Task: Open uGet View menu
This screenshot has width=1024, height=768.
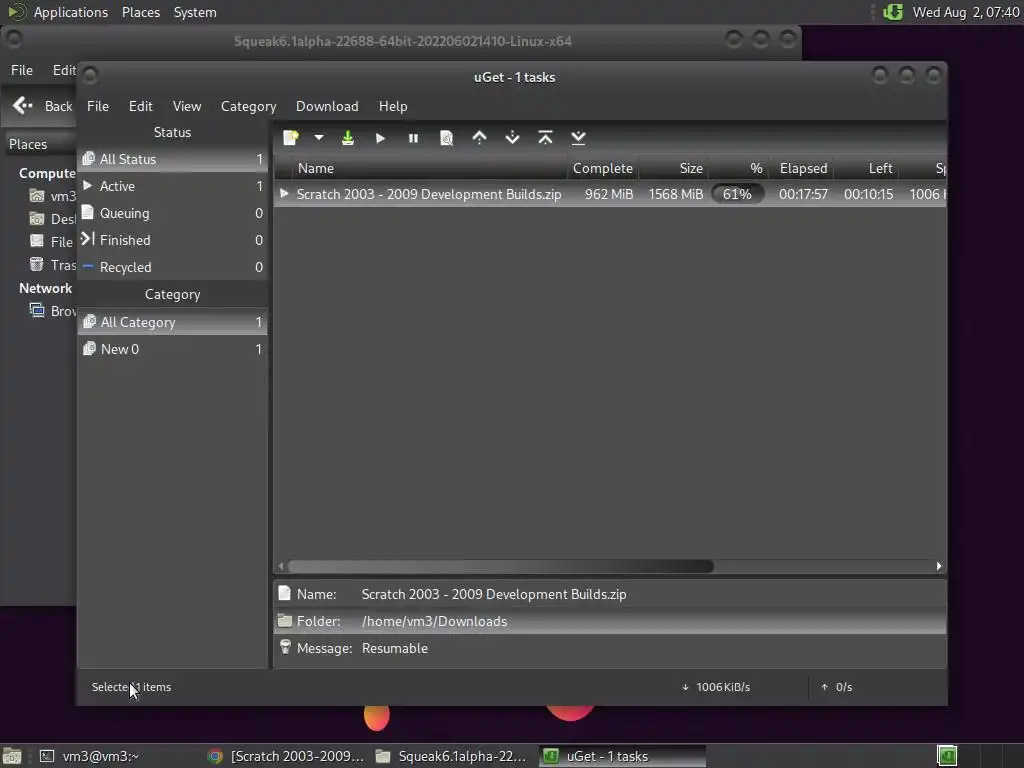Action: 187,106
